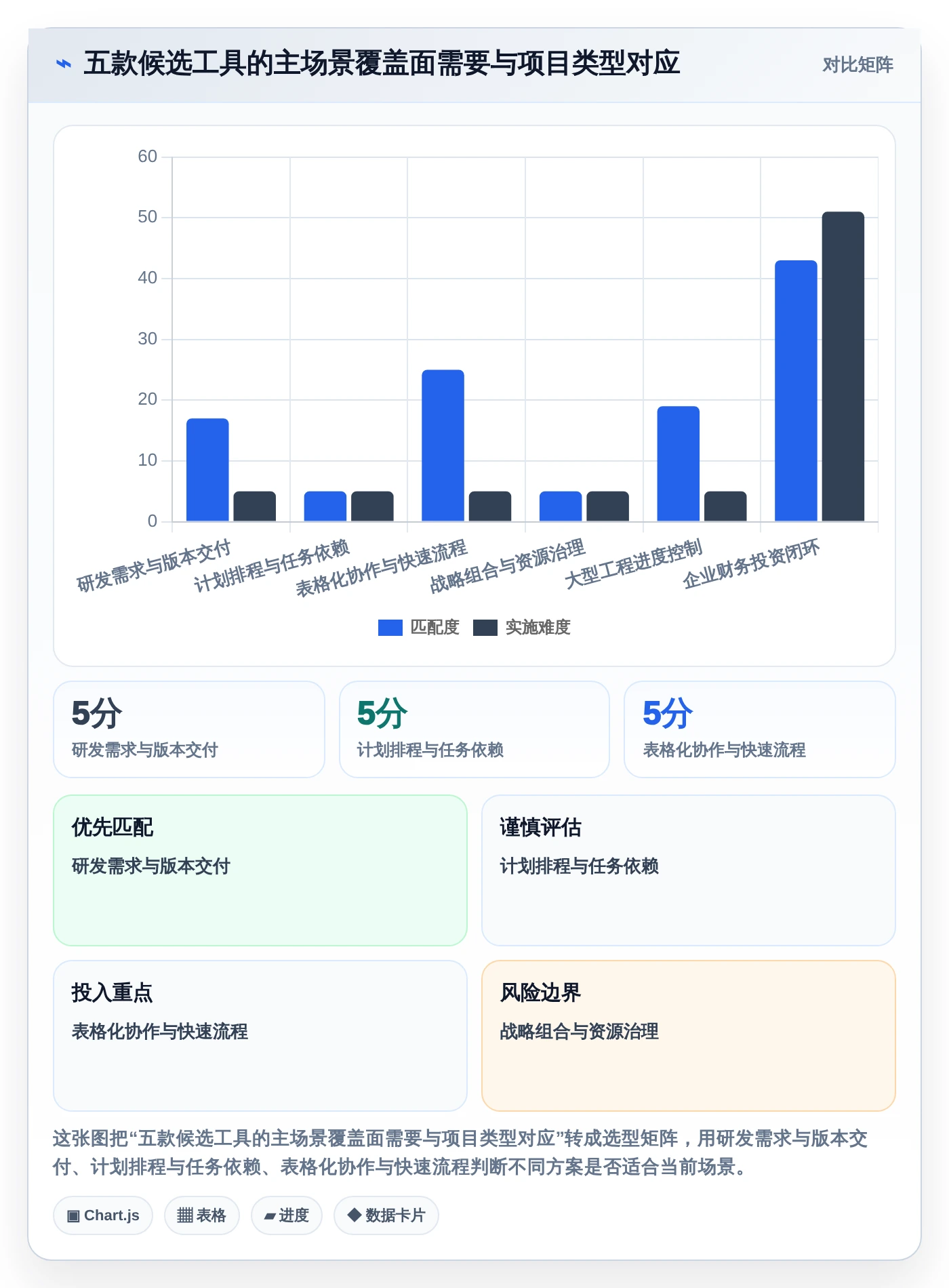Viewport: 949px width, 1288px height.
Task: Click the bar icon in 进度 chip
Action: pos(270,1217)
